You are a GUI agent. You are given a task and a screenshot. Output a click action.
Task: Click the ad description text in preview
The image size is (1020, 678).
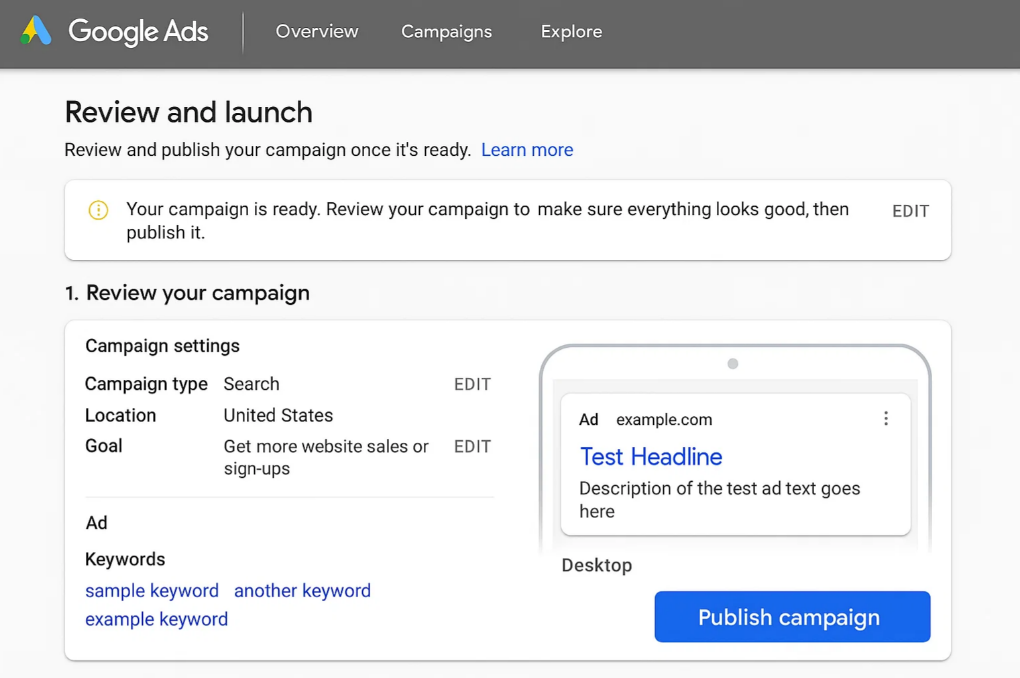(x=719, y=500)
